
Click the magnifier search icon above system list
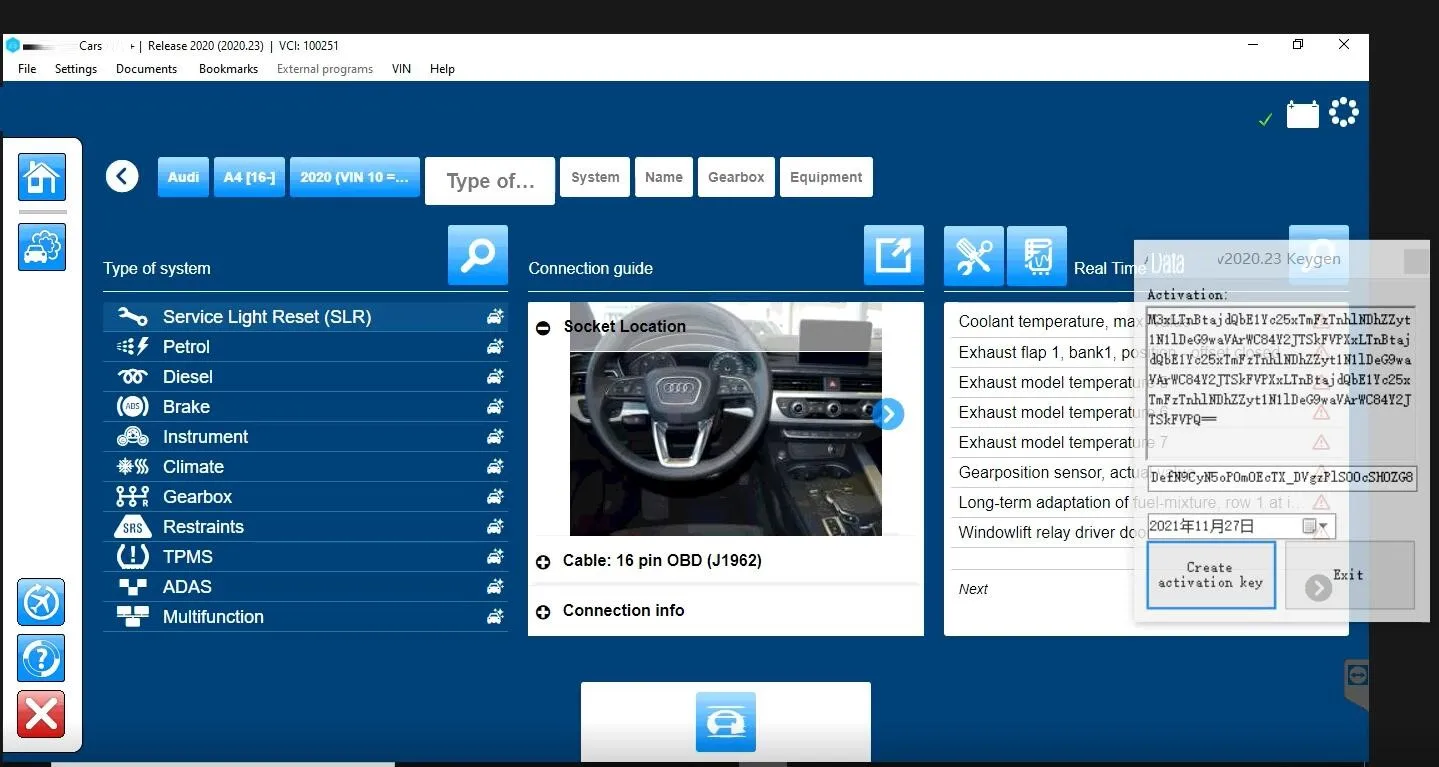tap(477, 255)
